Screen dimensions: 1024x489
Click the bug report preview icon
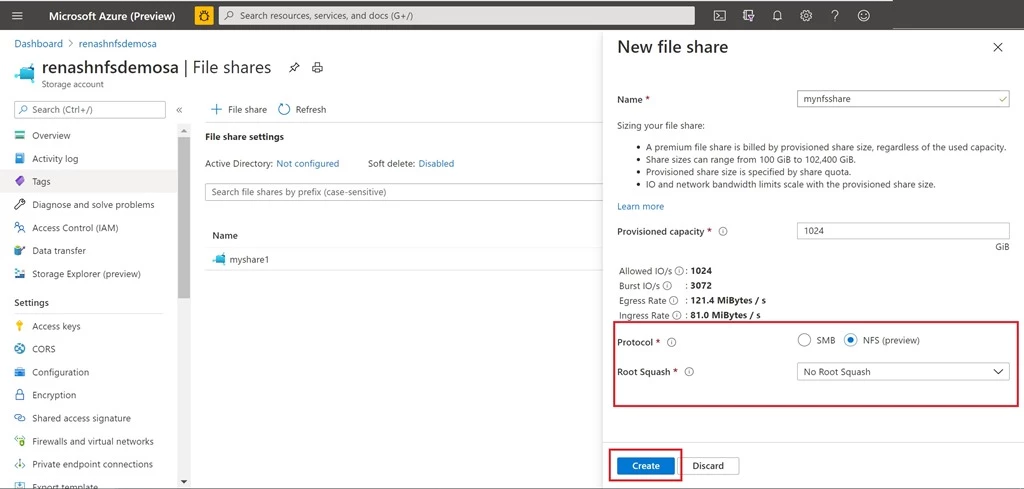[x=204, y=16]
